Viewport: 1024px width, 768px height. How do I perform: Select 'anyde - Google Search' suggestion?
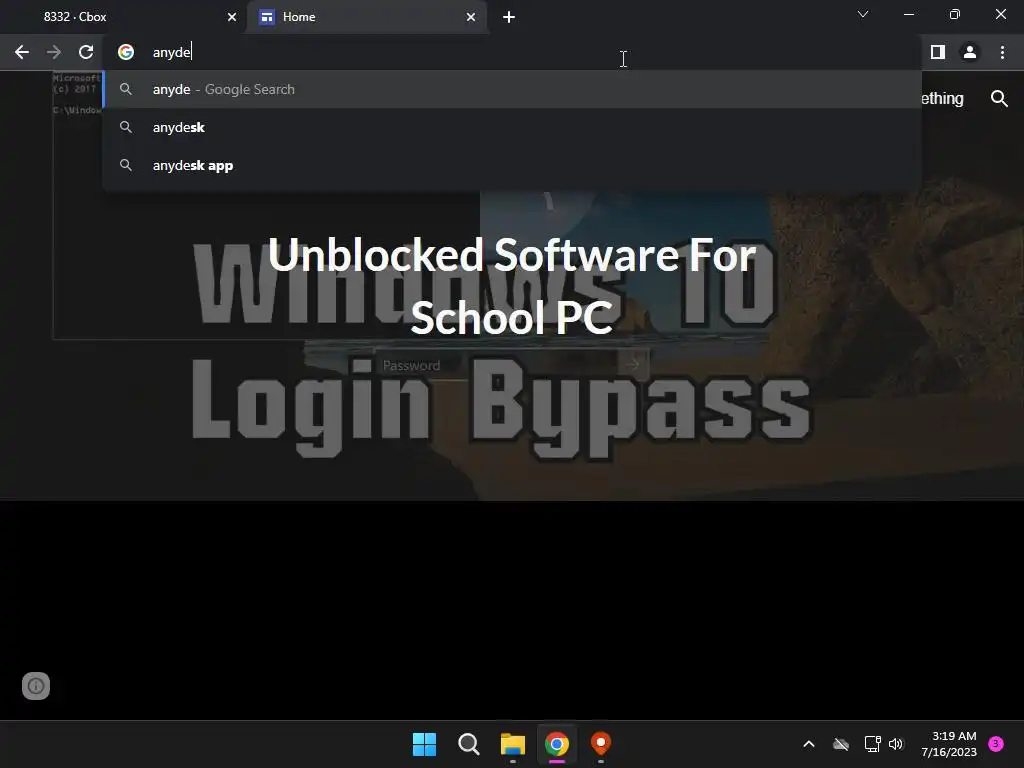(512, 89)
